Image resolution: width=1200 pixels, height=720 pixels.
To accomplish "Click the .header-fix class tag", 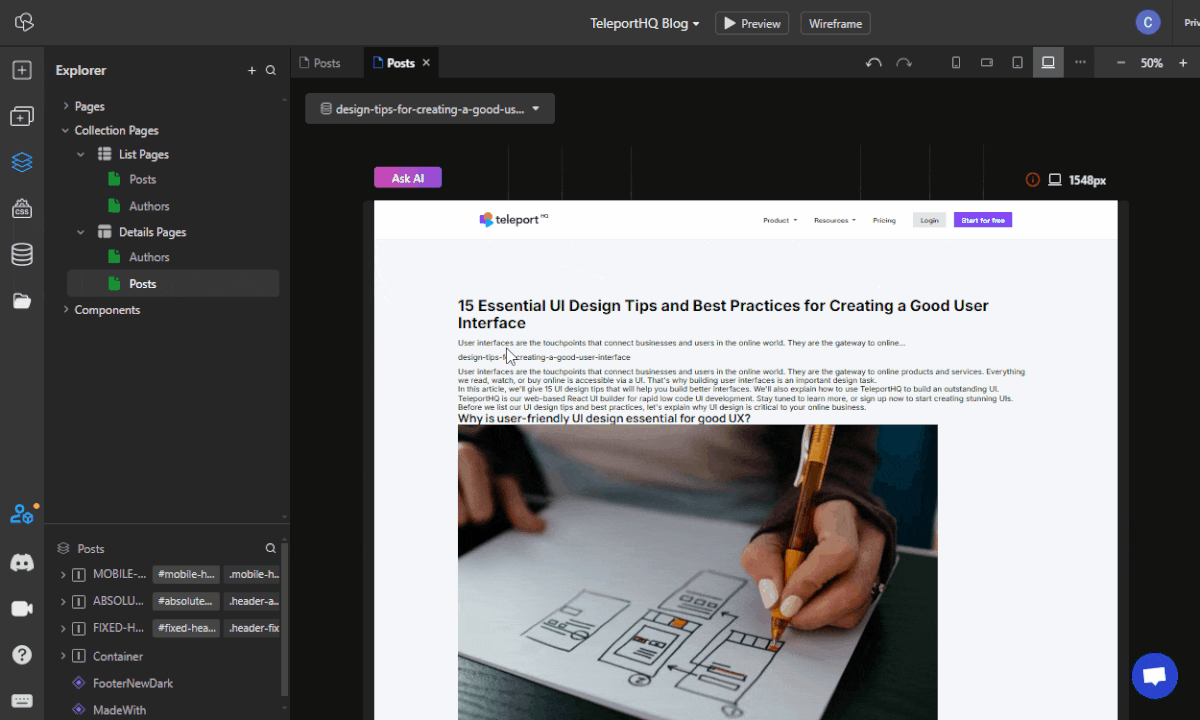I will [x=254, y=628].
